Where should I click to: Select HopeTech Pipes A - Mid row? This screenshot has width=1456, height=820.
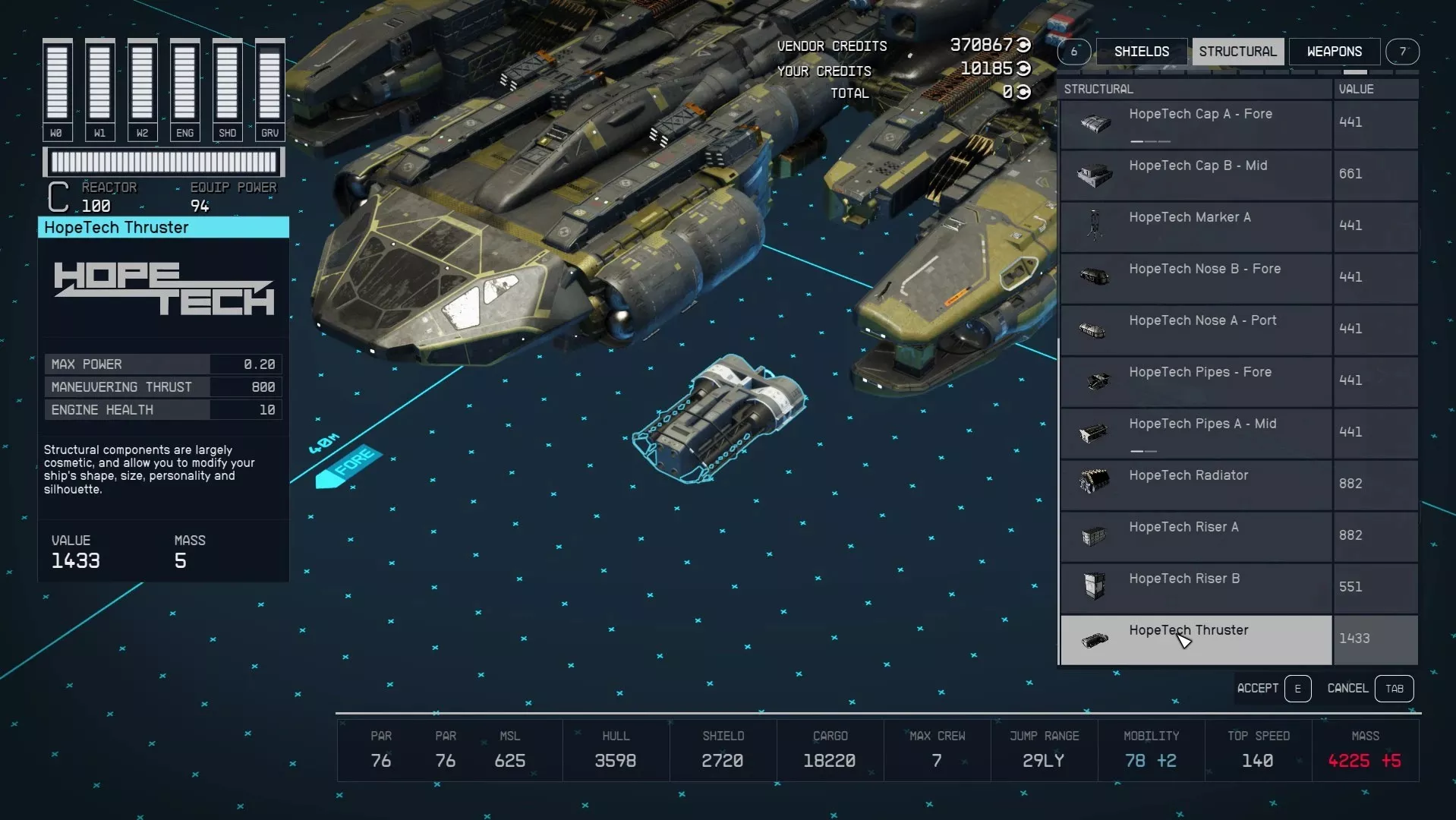1239,434
